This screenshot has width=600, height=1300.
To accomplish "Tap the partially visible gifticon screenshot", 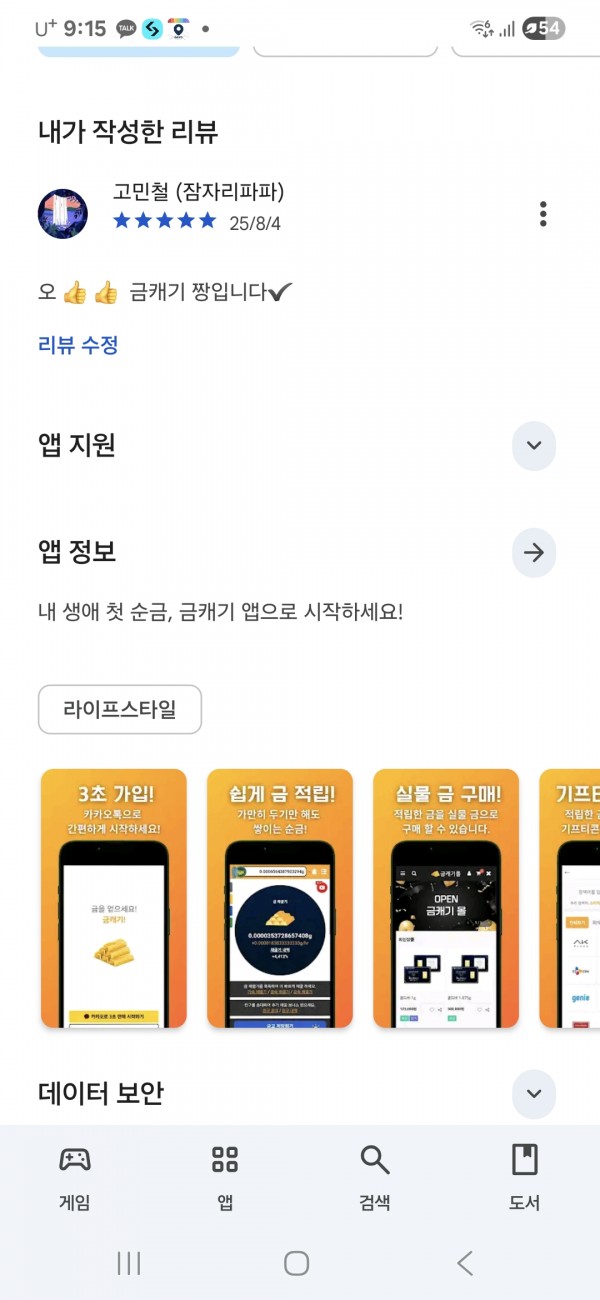I will 570,898.
